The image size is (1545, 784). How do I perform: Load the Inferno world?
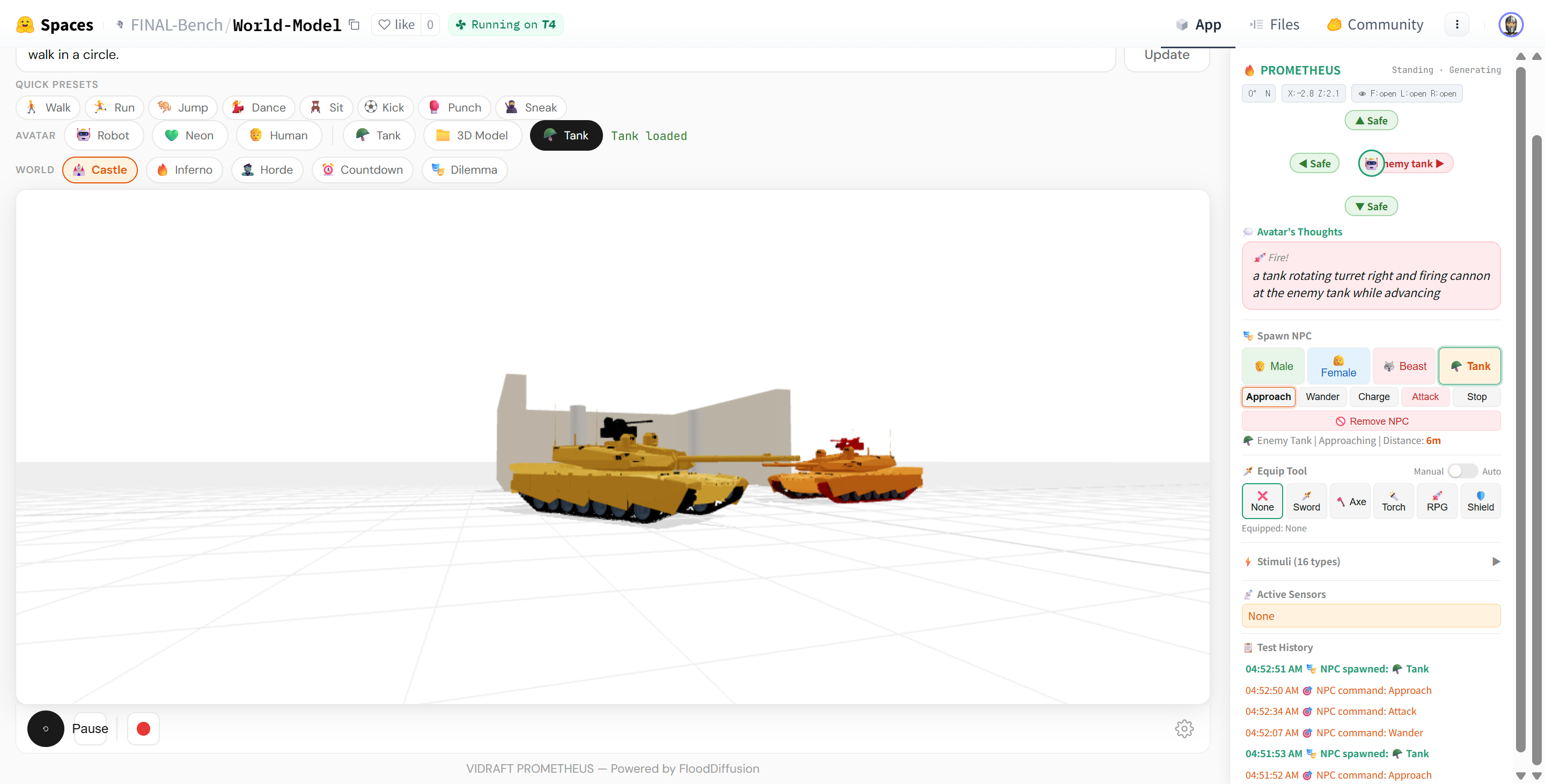(x=184, y=169)
